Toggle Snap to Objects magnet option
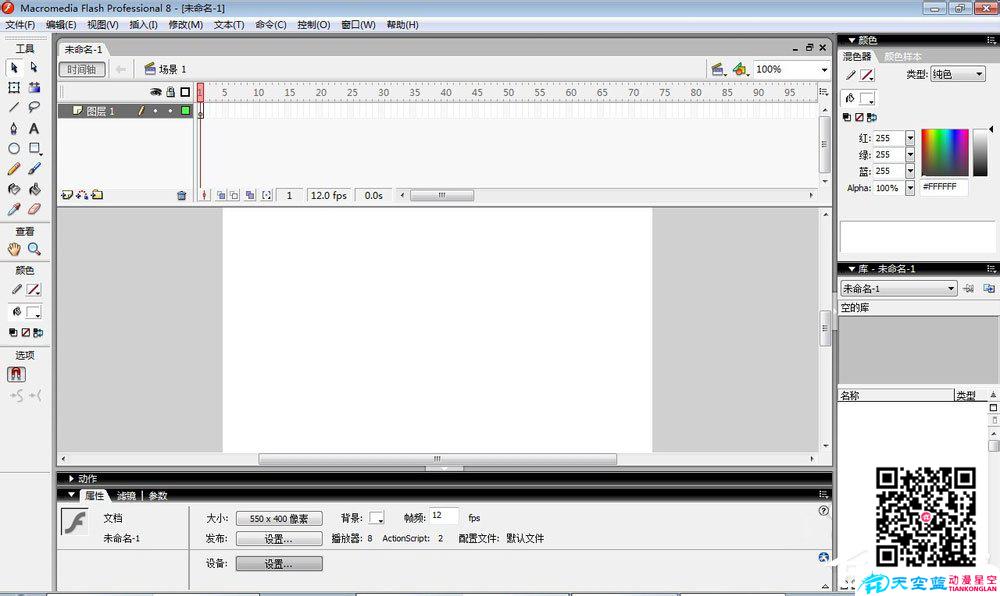This screenshot has width=1000, height=596. coord(17,374)
